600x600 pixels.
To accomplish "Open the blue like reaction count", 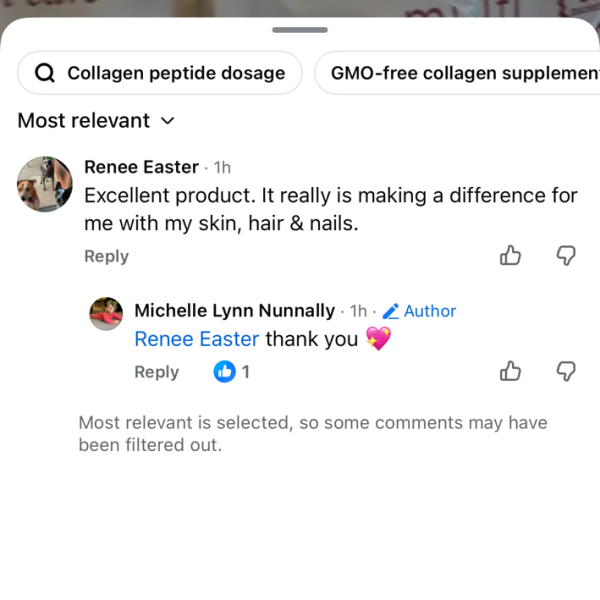I will point(232,372).
